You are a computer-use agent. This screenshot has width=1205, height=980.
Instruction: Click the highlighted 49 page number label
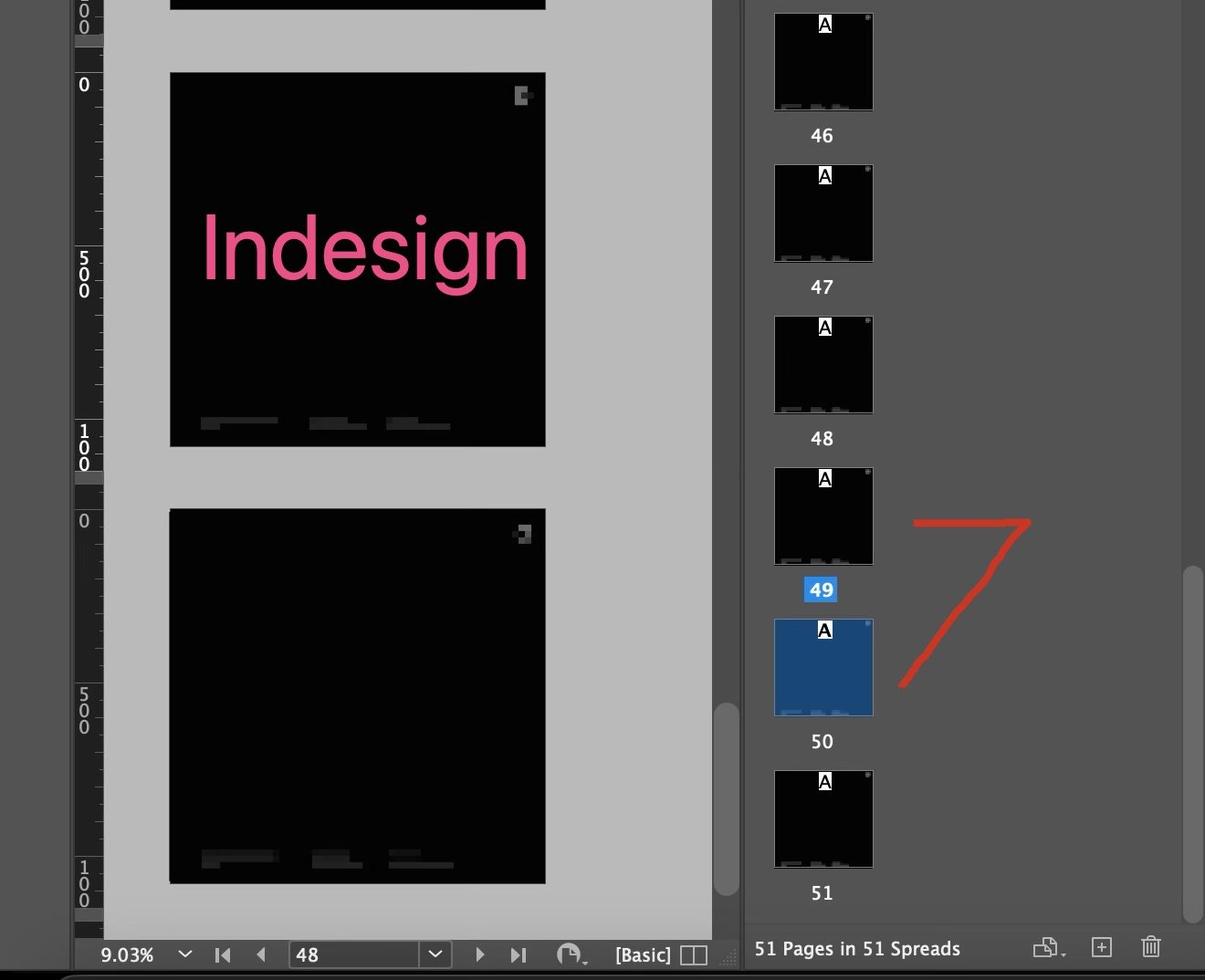pyautogui.click(x=822, y=589)
